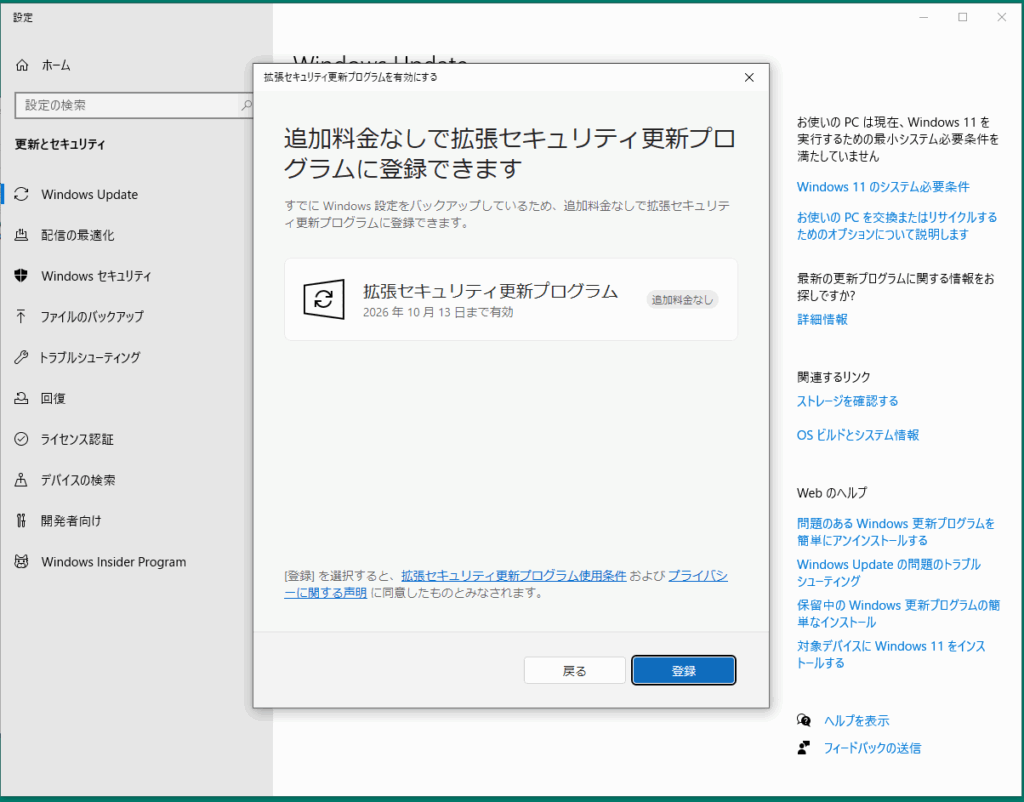The width and height of the screenshot is (1024, 802).
Task: Click the トラブルシューティング wrench icon
Action: tap(22, 358)
